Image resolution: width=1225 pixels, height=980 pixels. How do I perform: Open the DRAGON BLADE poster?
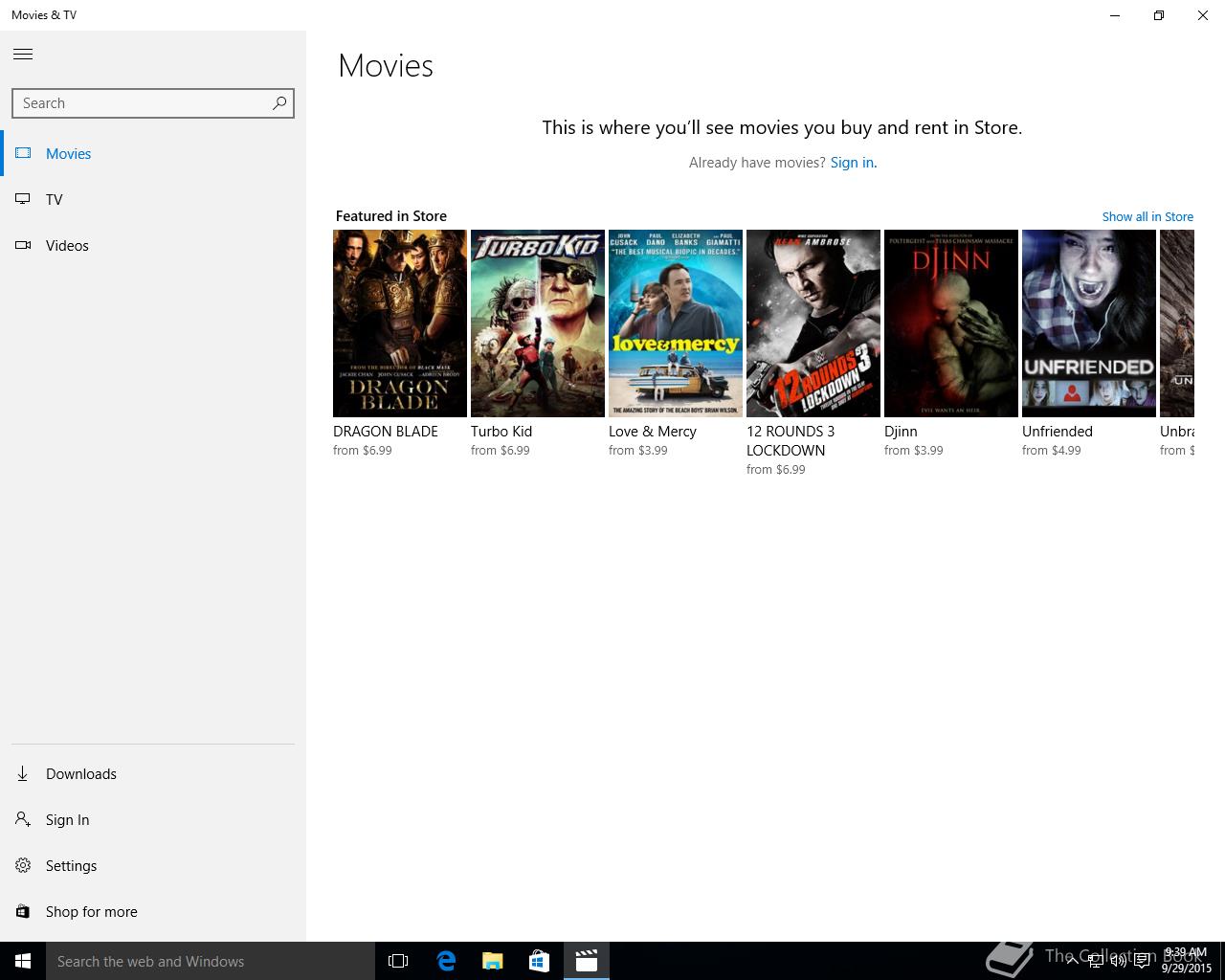click(x=400, y=323)
